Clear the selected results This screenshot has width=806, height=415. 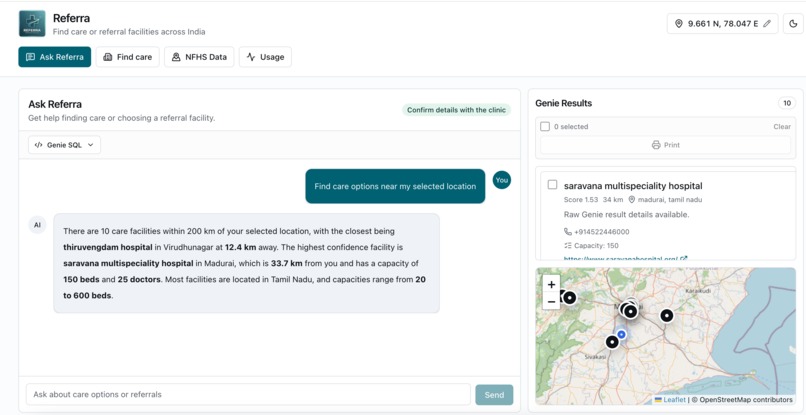click(x=782, y=127)
